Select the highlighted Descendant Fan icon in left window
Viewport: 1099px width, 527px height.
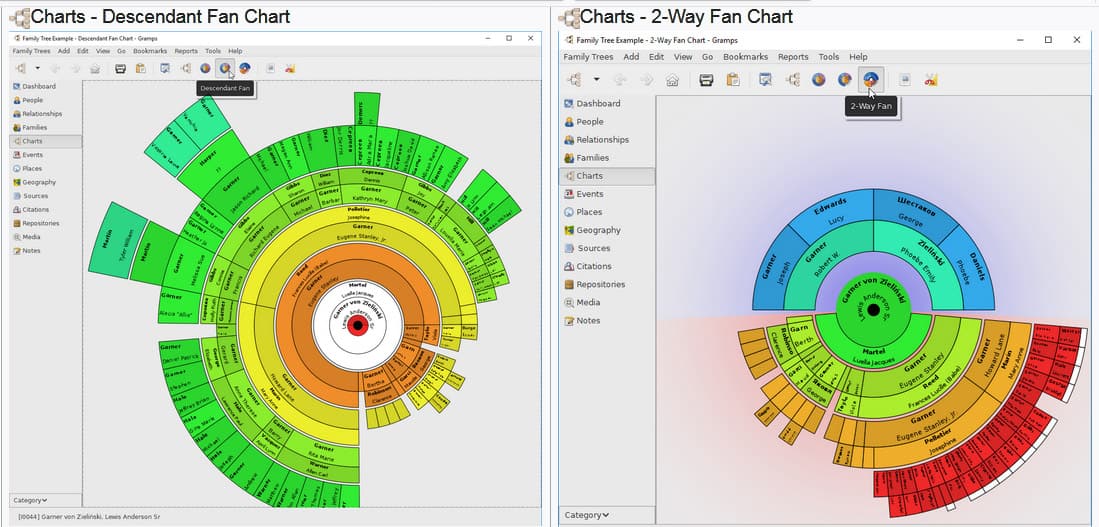pyautogui.click(x=224, y=68)
